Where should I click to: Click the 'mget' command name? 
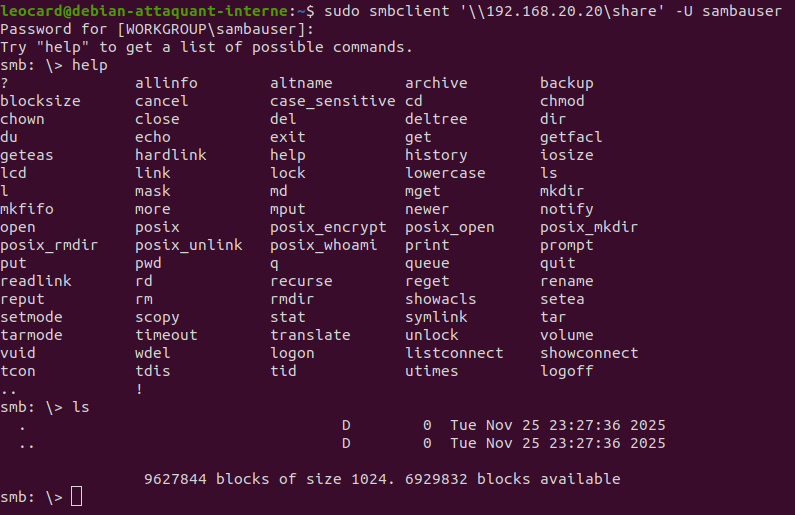[x=423, y=191]
